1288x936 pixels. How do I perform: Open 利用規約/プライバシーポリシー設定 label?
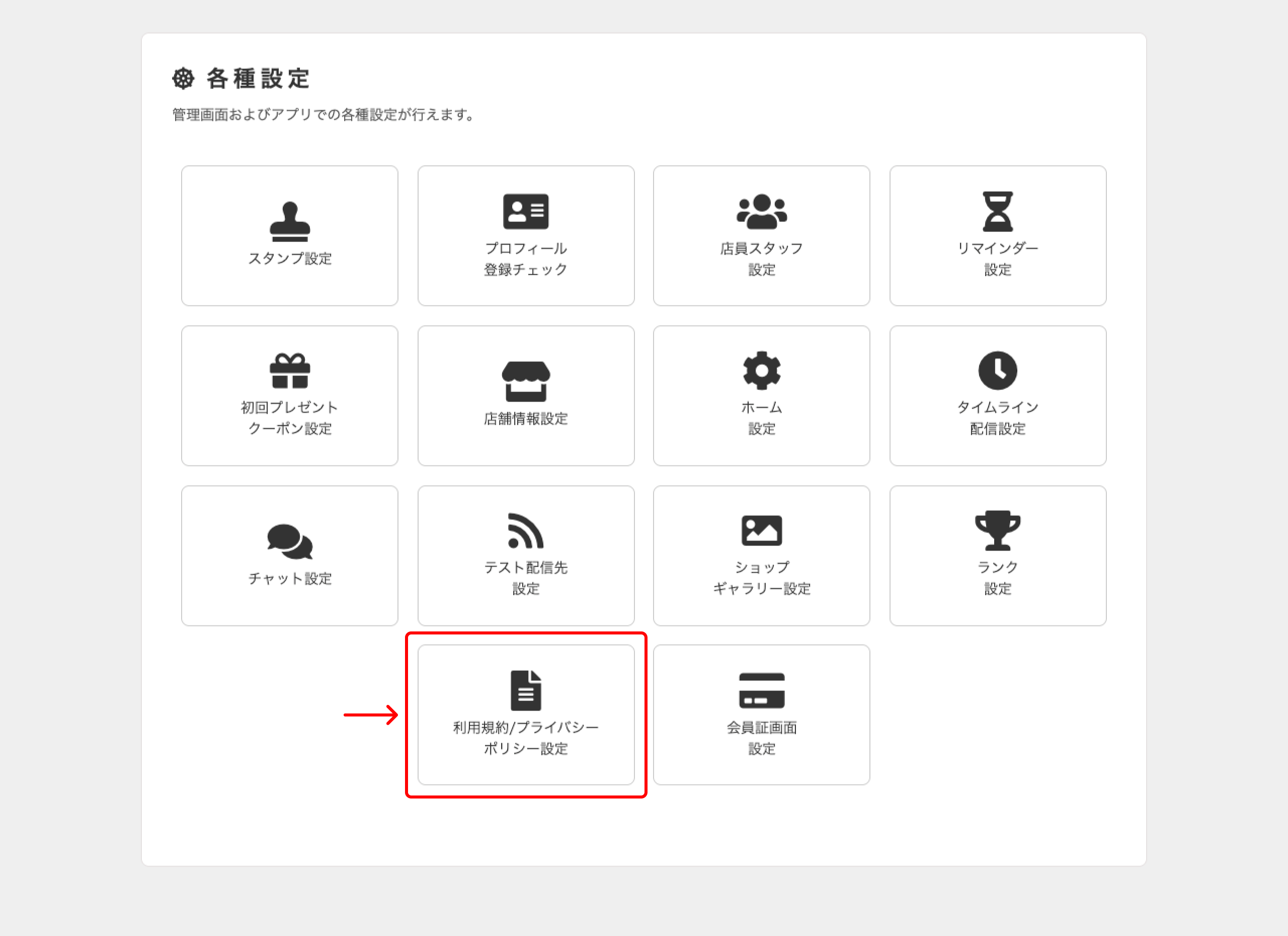pyautogui.click(x=526, y=738)
